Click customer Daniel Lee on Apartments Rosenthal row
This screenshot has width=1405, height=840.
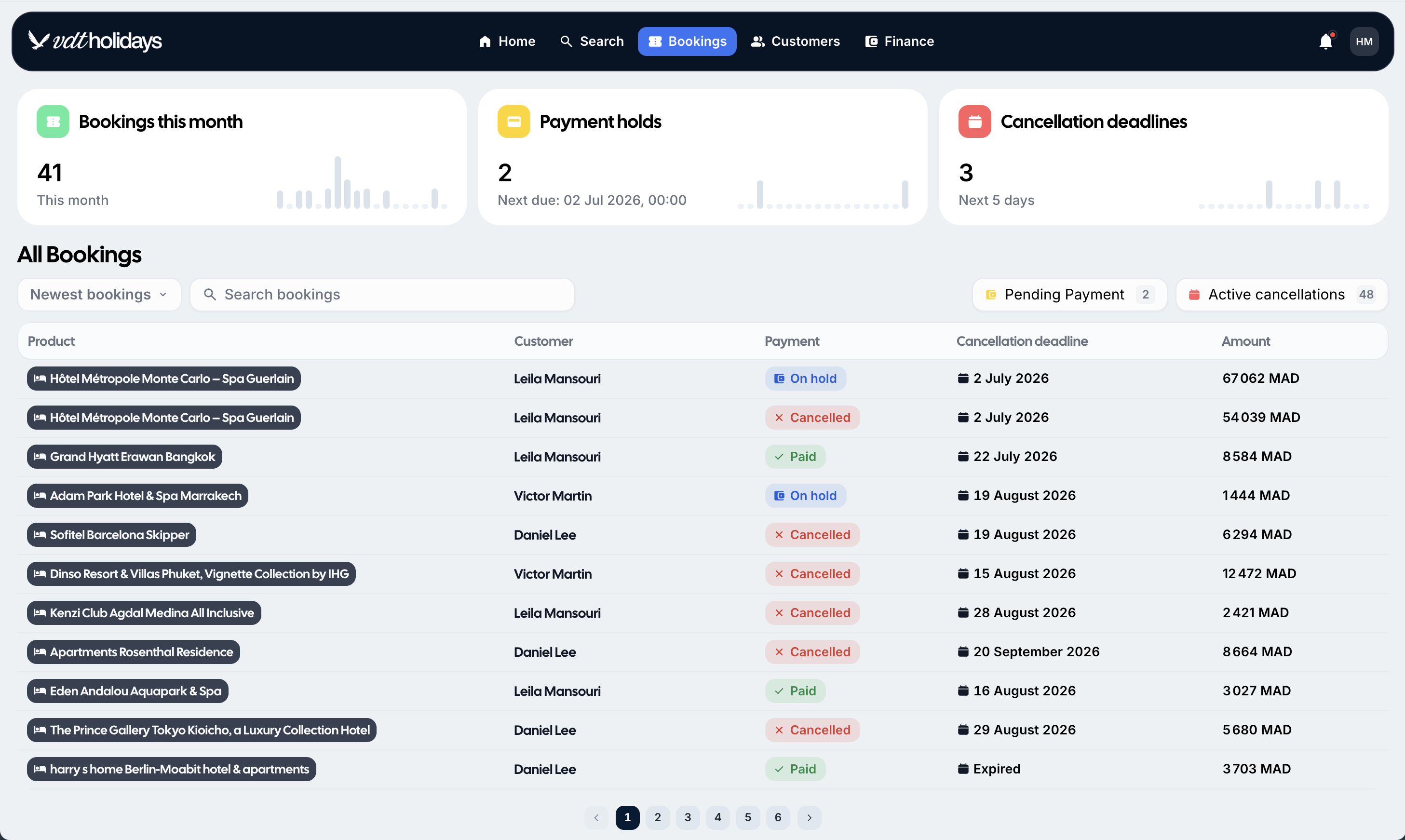(x=544, y=652)
